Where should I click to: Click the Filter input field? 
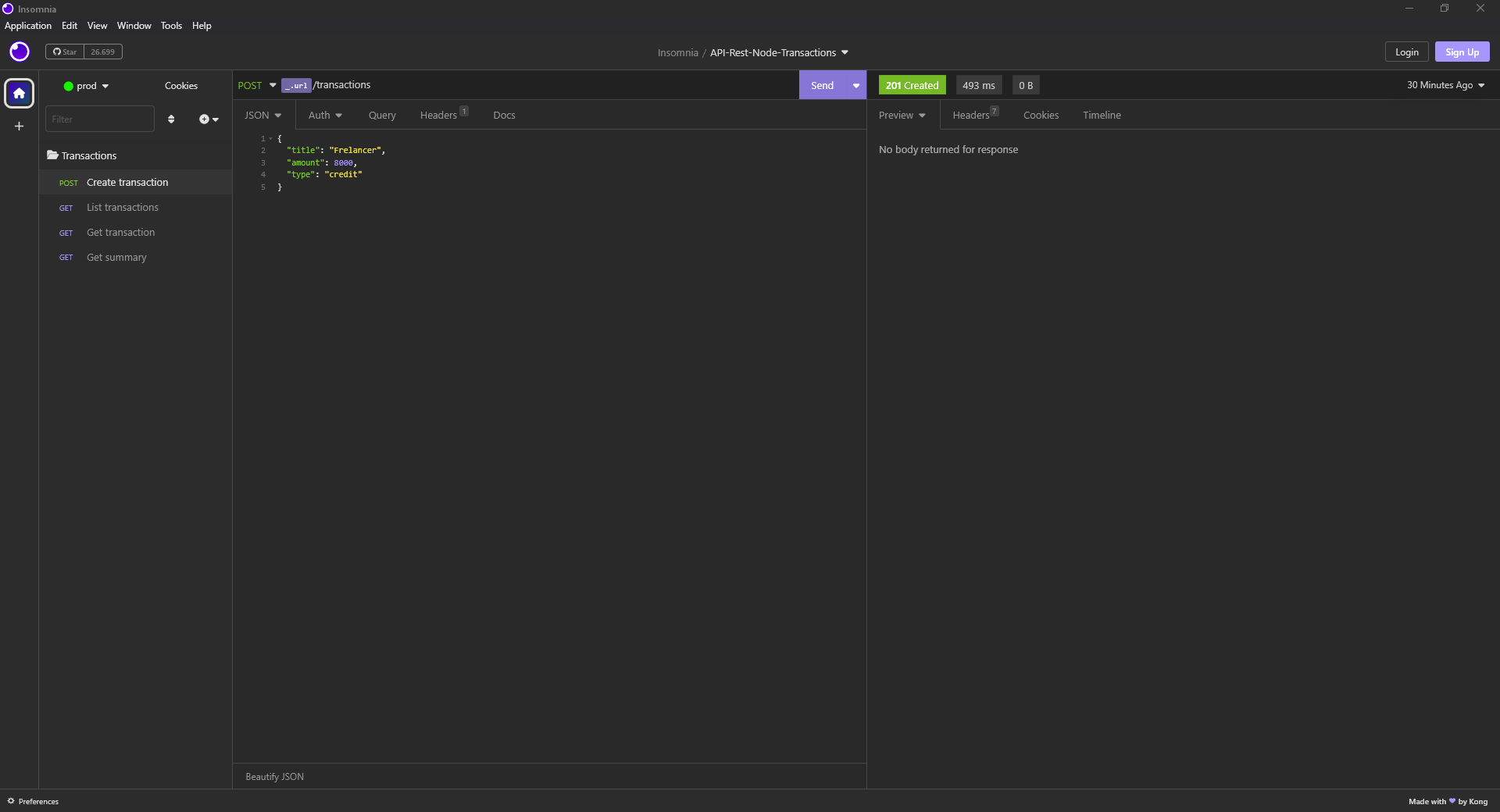(x=99, y=119)
